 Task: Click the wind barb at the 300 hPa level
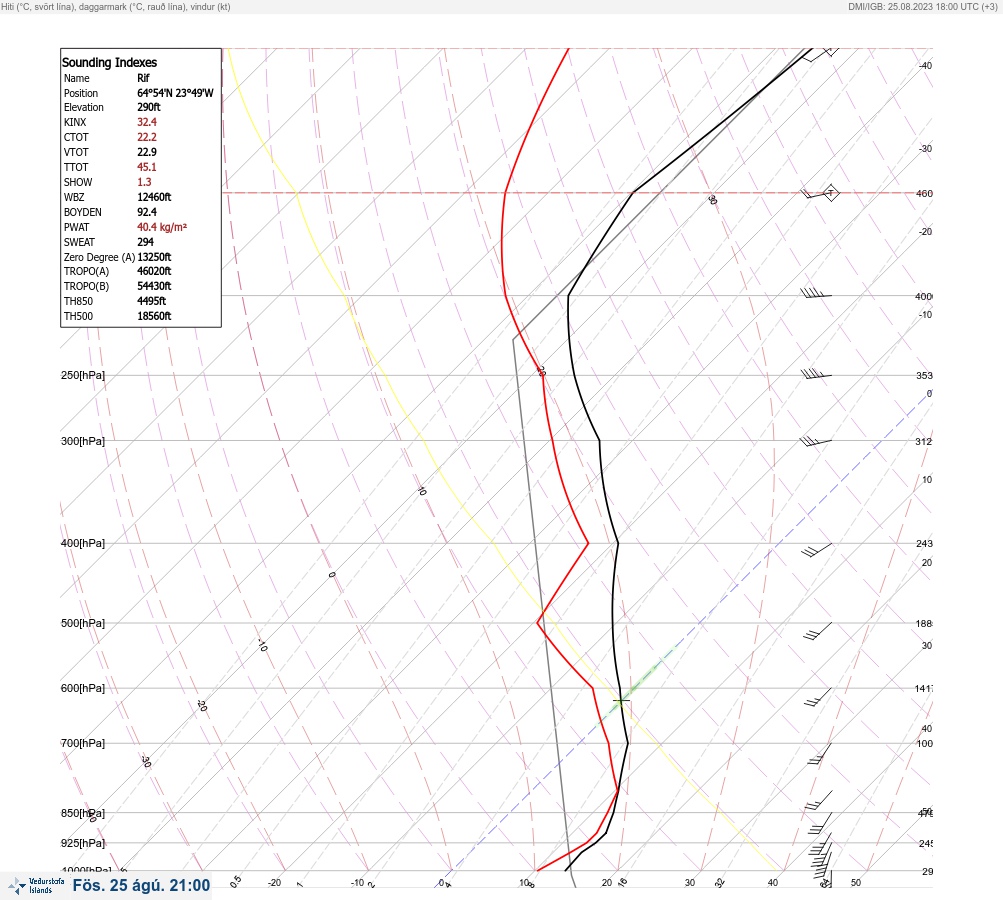(x=816, y=441)
